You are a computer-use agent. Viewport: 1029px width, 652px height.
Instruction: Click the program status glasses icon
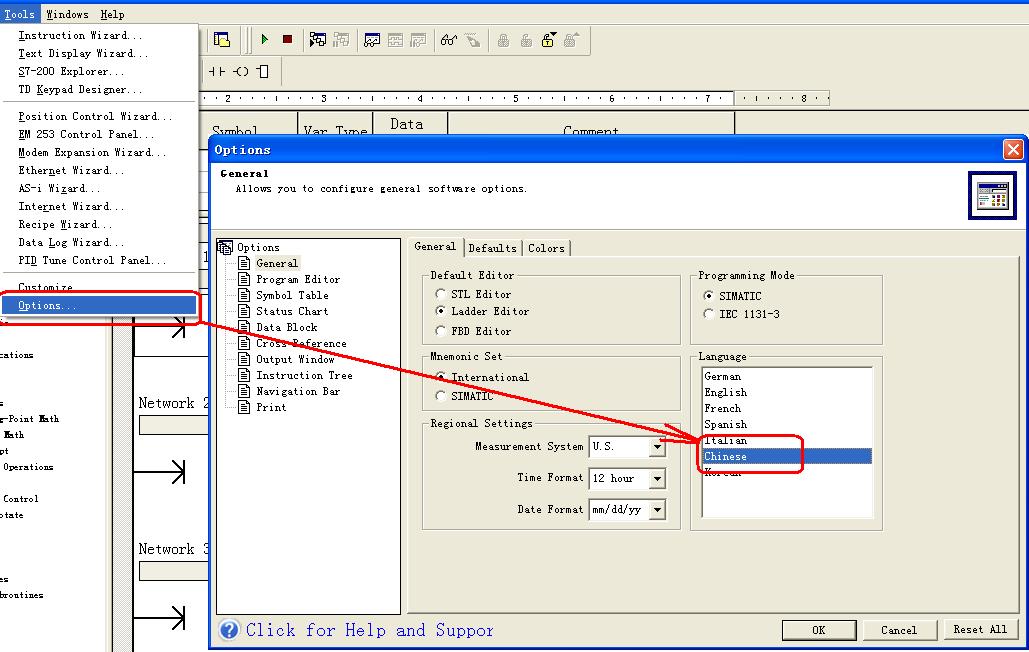pyautogui.click(x=448, y=40)
